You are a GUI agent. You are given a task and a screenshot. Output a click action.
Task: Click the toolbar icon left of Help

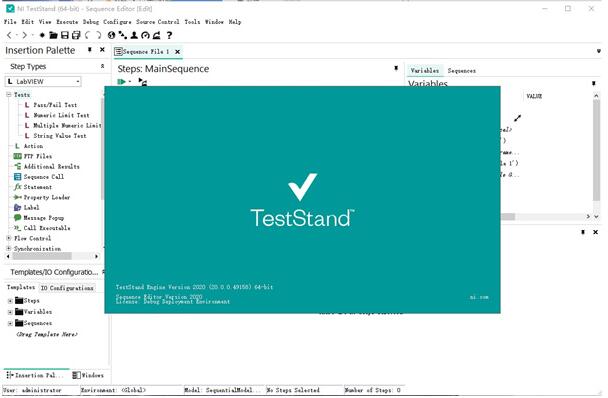157,35
